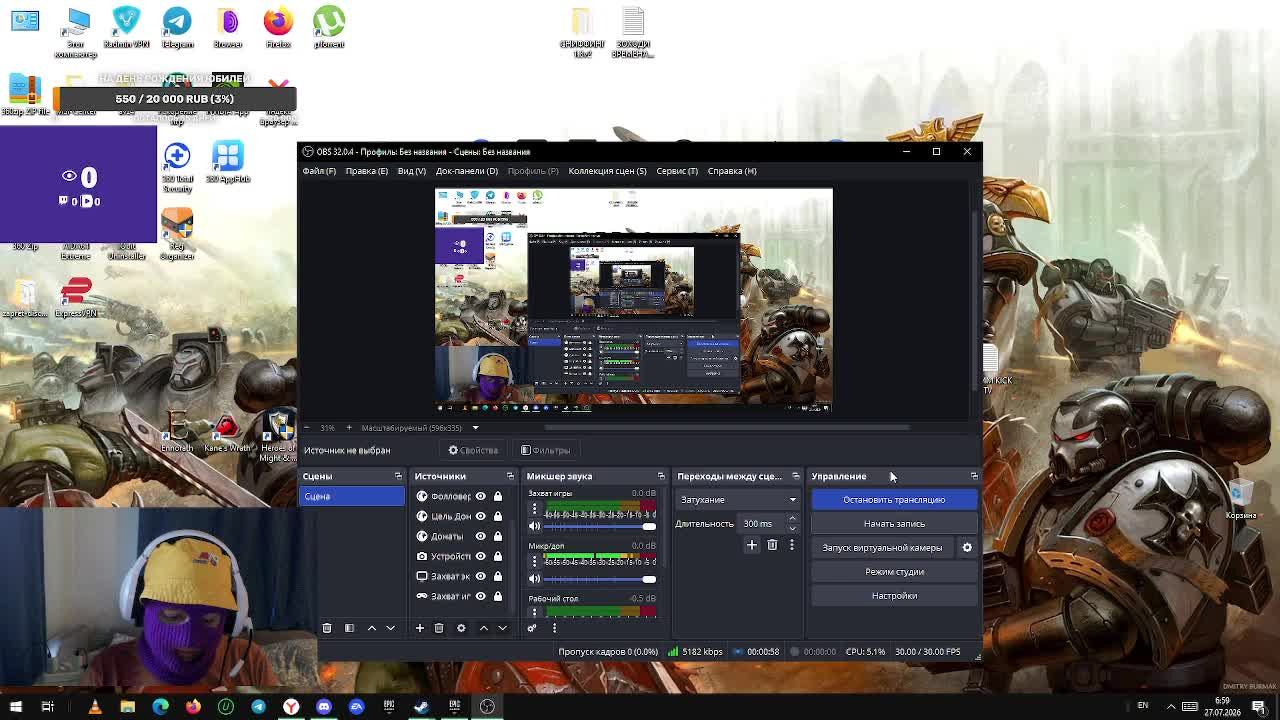
Task: Adjust Захват игры volume slider
Action: 600,526
